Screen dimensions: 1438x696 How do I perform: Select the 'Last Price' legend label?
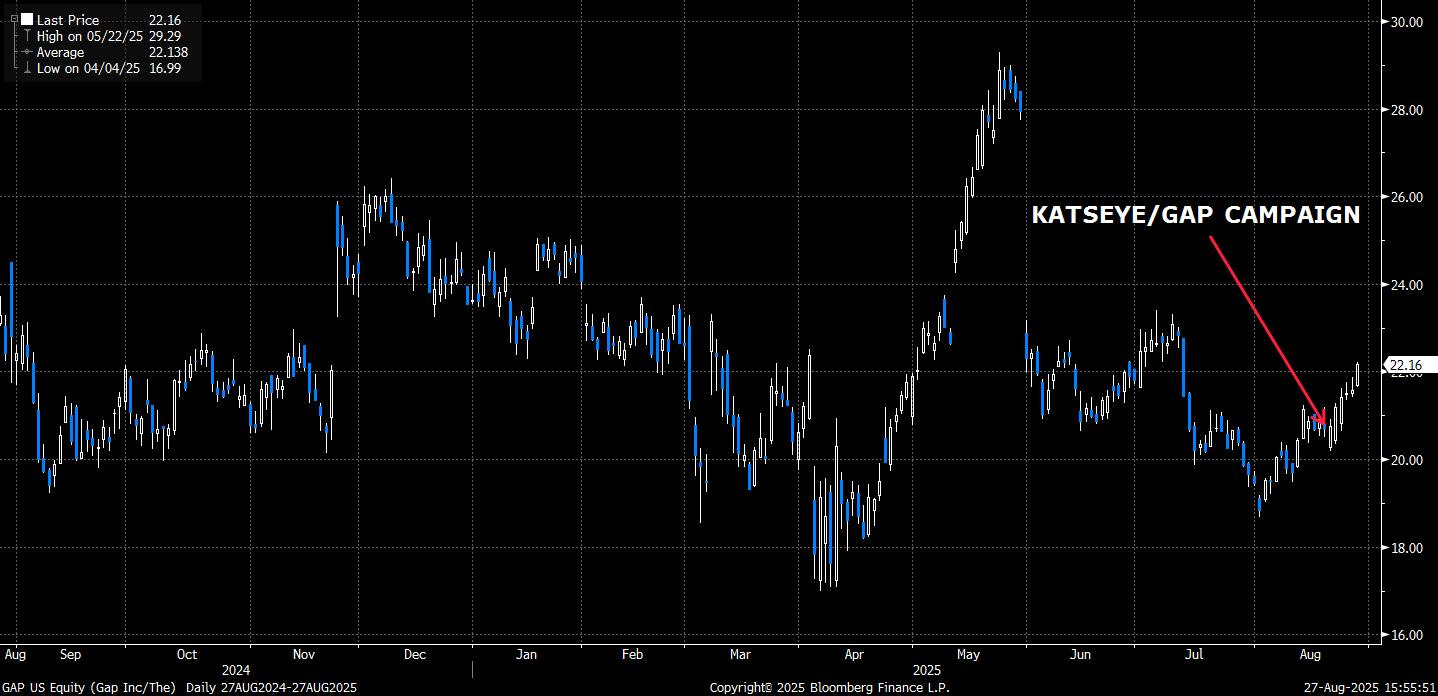(x=69, y=19)
